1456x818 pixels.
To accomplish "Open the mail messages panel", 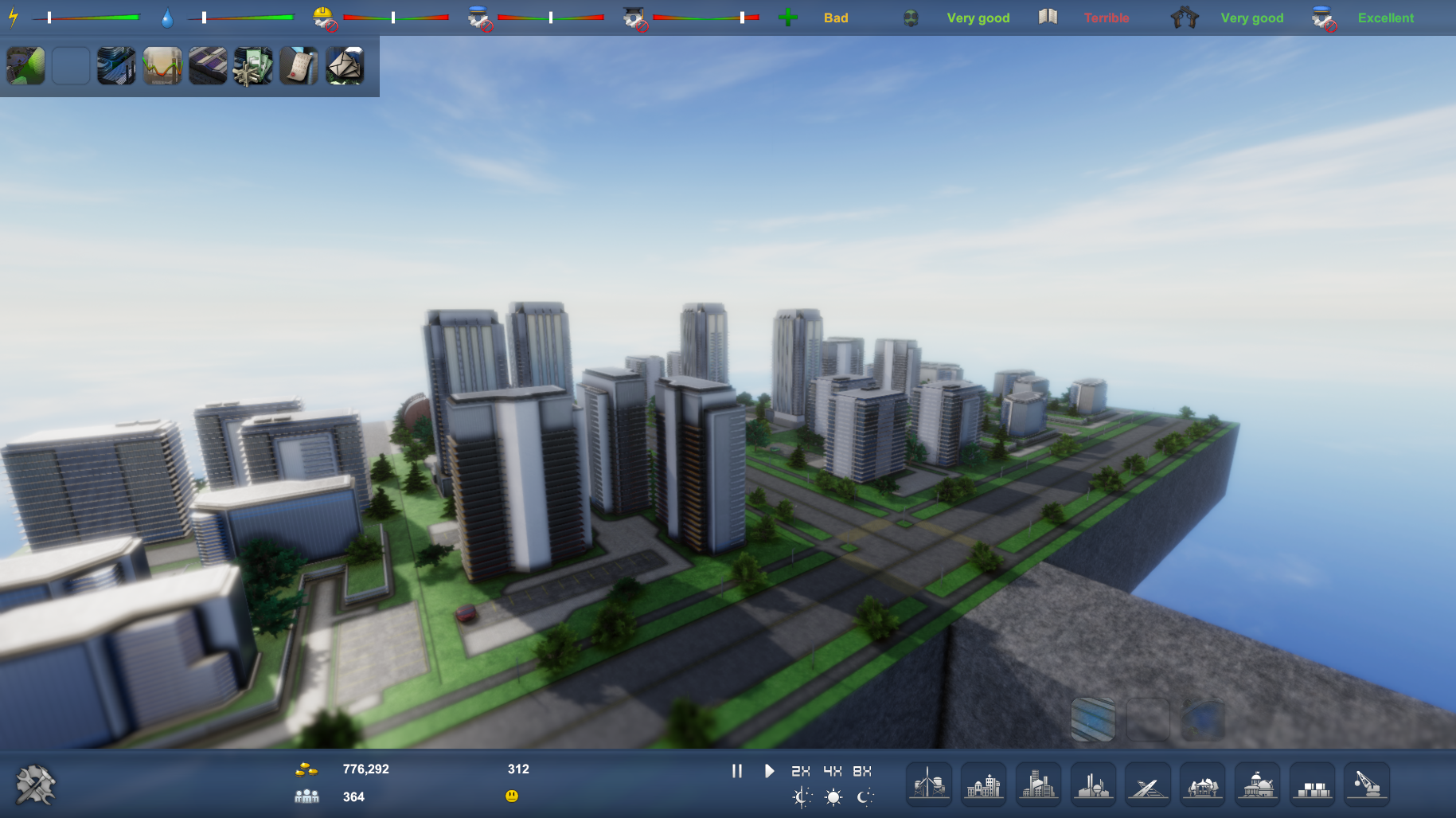I will [x=345, y=66].
